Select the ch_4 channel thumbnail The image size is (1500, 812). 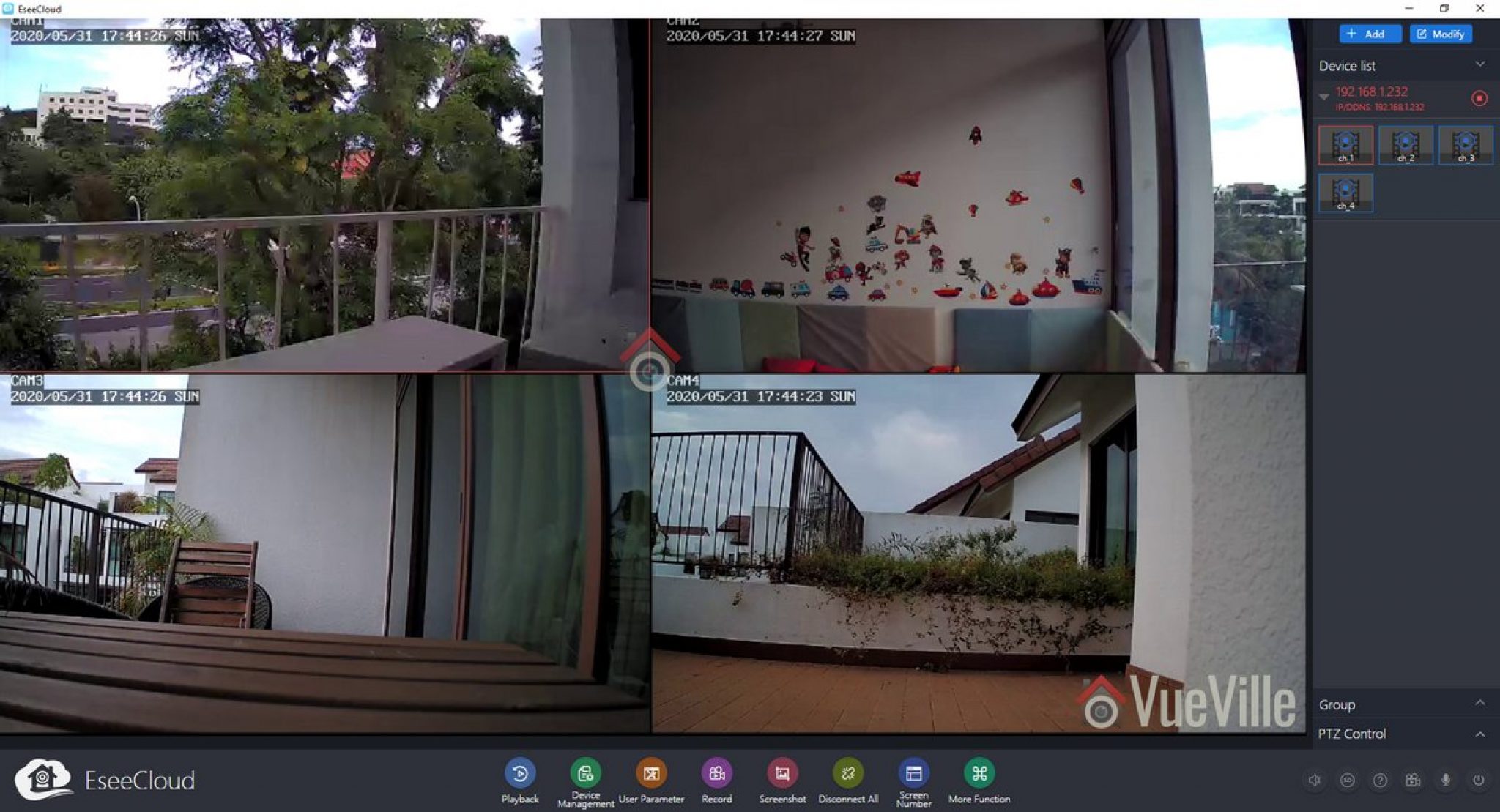coord(1345,193)
